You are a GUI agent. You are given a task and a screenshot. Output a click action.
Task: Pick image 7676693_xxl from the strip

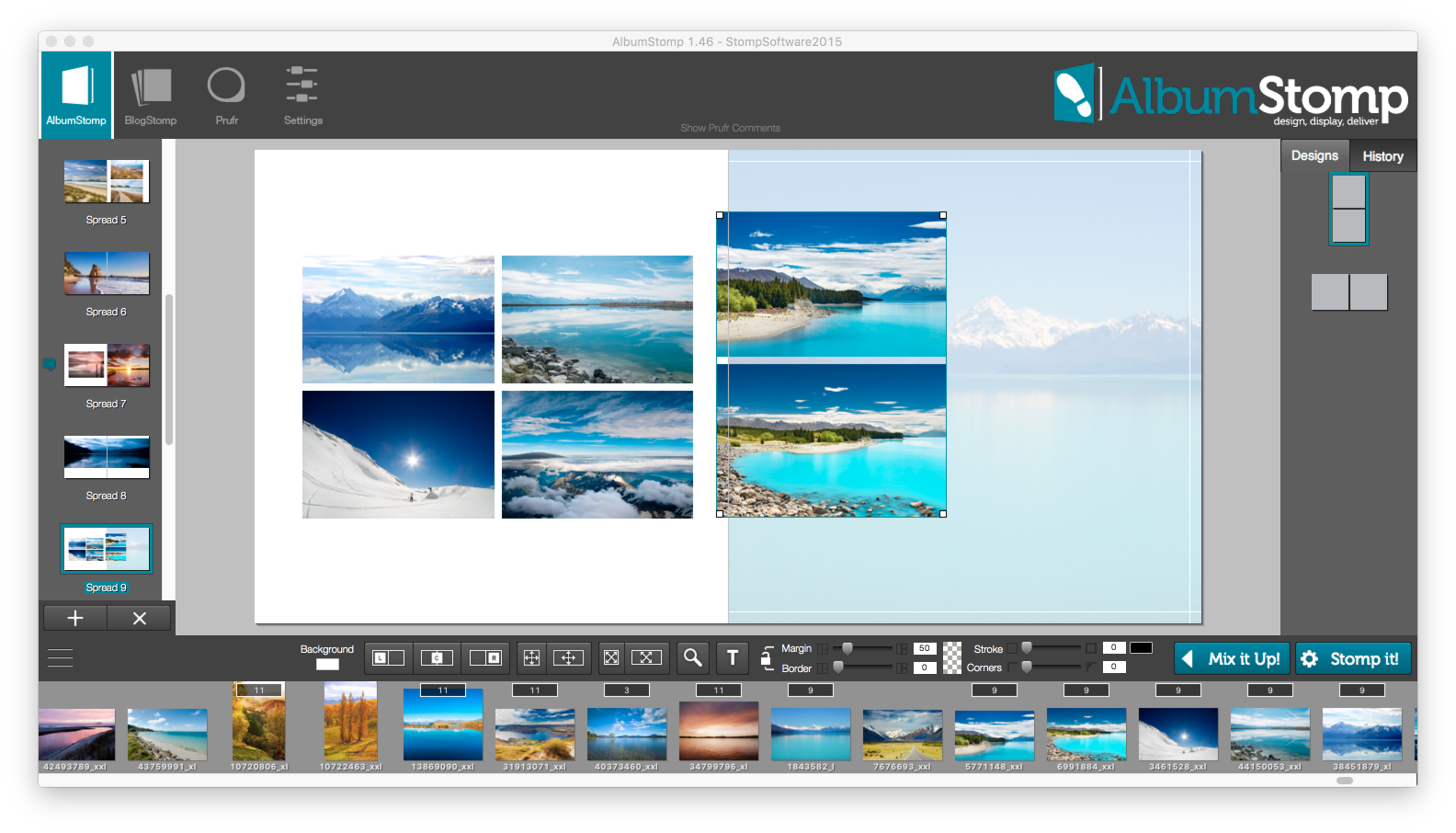pyautogui.click(x=903, y=735)
